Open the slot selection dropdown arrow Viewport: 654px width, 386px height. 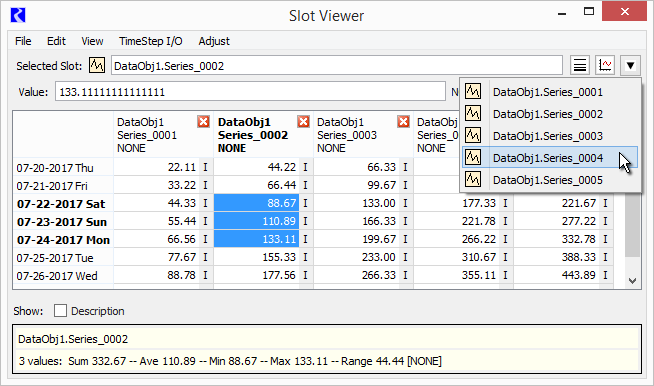pos(630,66)
